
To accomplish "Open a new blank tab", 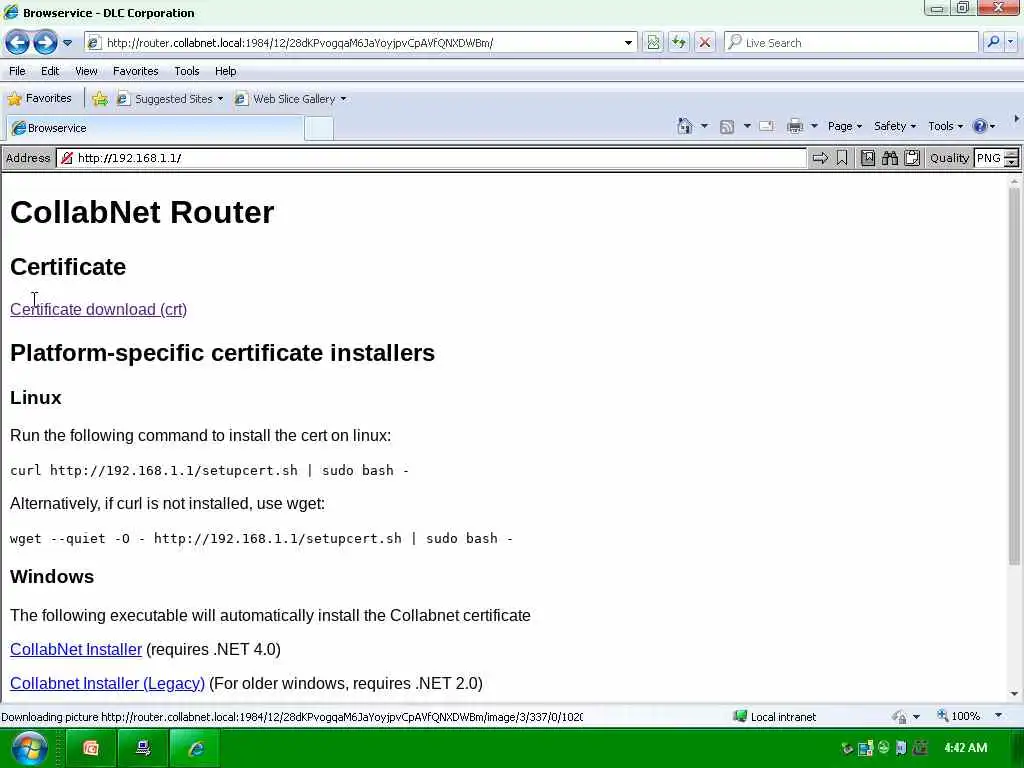I will point(319,129).
